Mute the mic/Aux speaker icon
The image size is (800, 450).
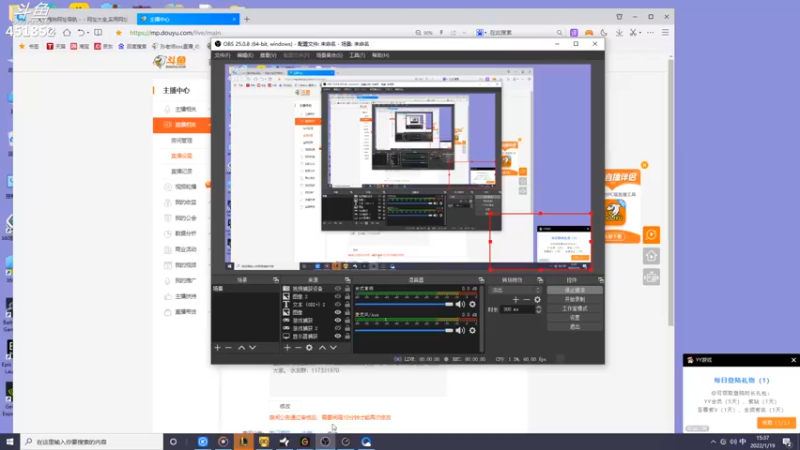(460, 330)
